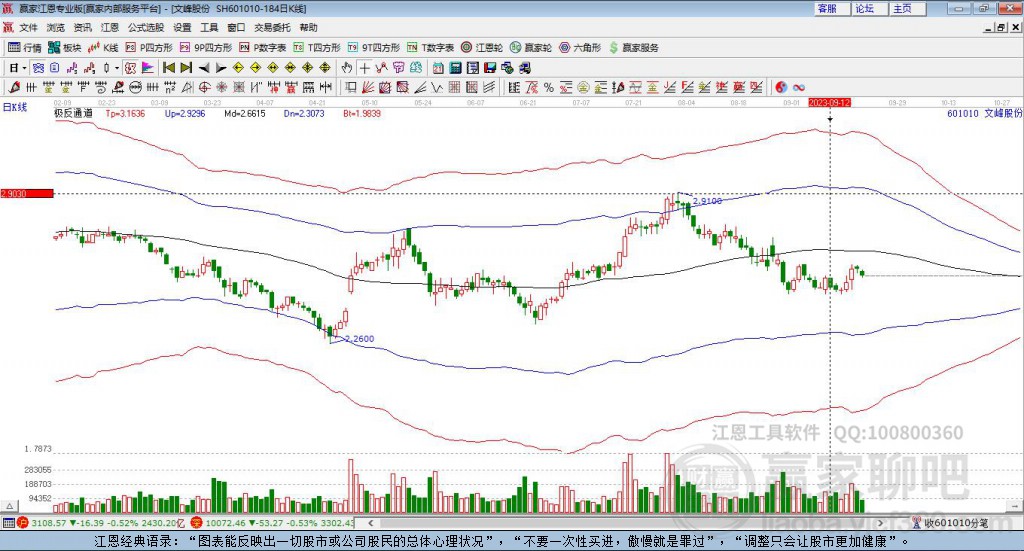Jump to first bar icon
This screenshot has height=551, width=1024.
pyautogui.click(x=168, y=68)
